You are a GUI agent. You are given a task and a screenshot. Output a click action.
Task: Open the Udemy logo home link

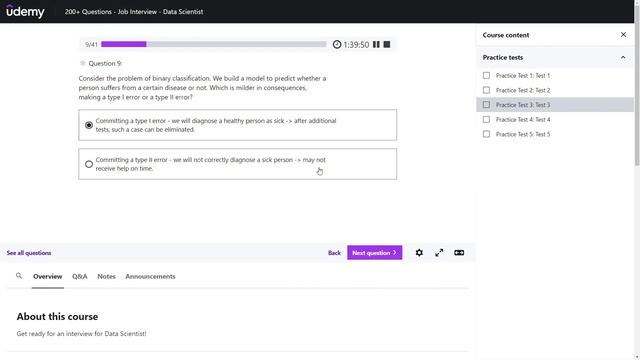[x=25, y=11]
